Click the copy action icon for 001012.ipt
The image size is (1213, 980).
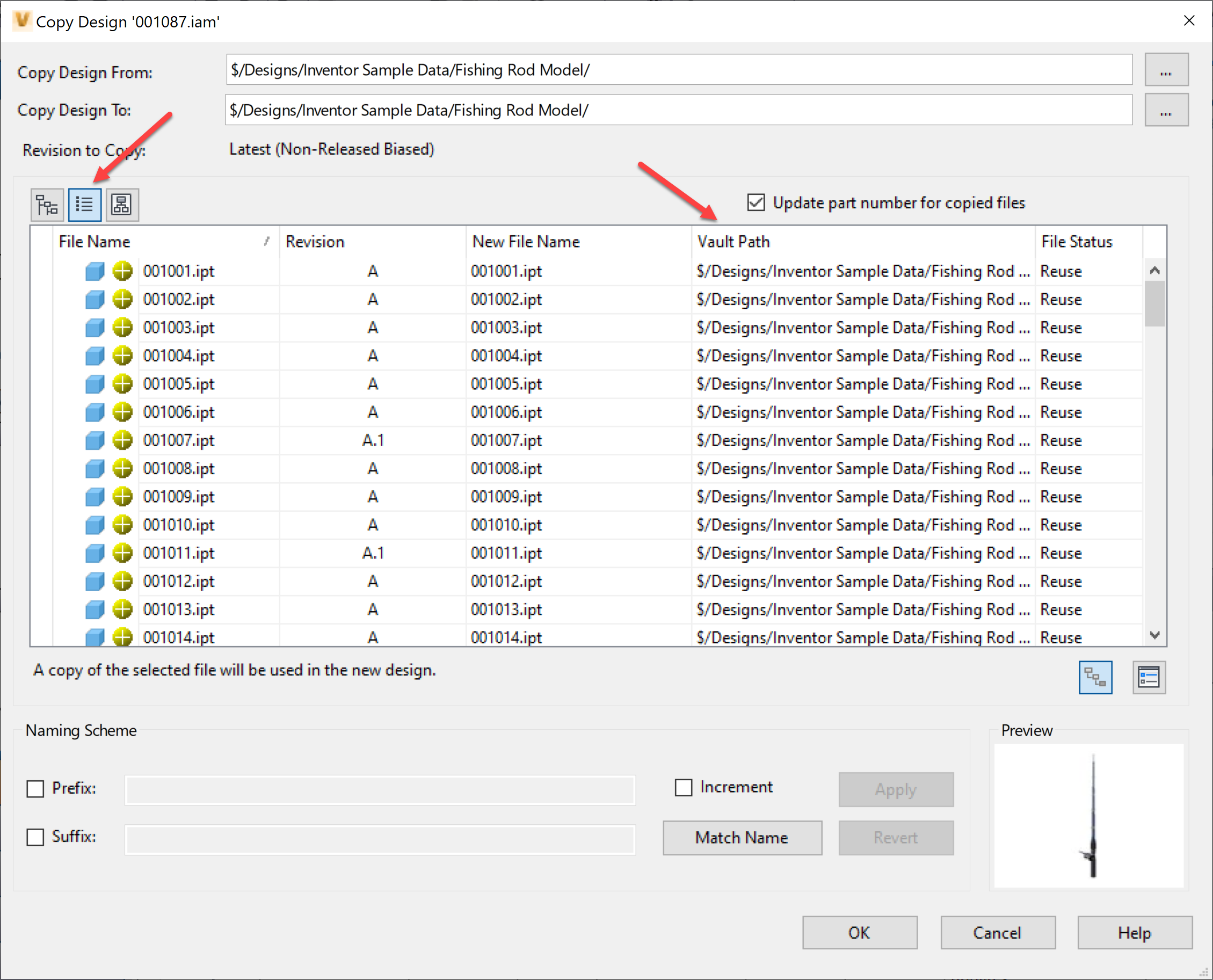pos(122,582)
